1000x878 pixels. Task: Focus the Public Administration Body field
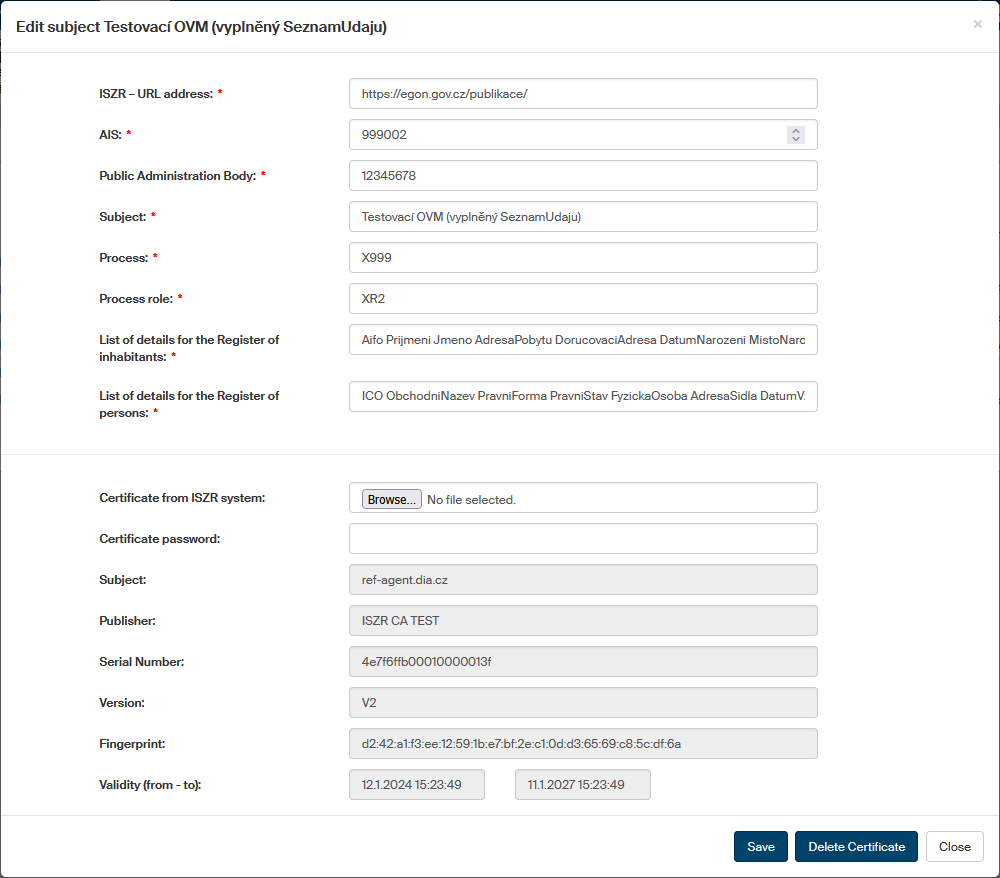tap(583, 175)
